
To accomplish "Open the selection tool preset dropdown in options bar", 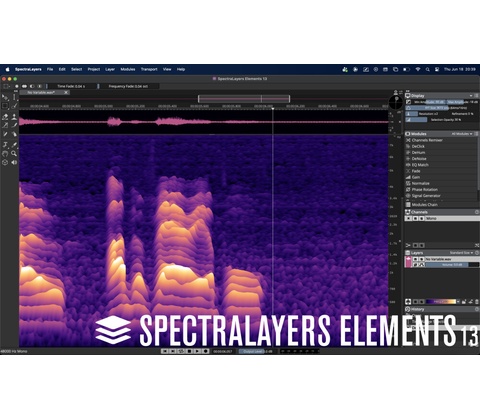I will 6,86.
